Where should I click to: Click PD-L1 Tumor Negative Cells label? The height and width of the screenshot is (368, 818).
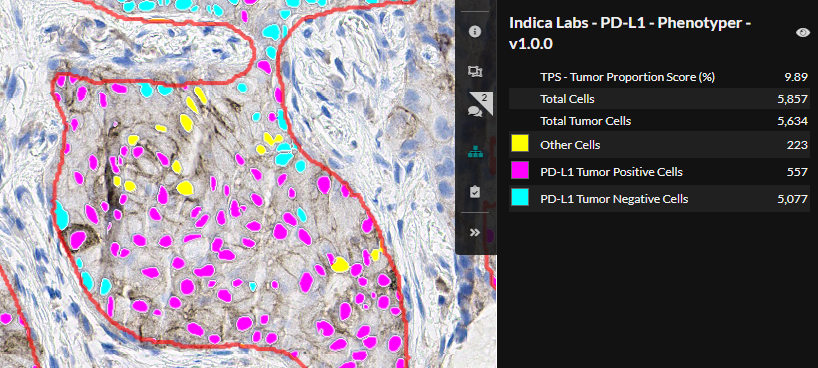coord(614,199)
